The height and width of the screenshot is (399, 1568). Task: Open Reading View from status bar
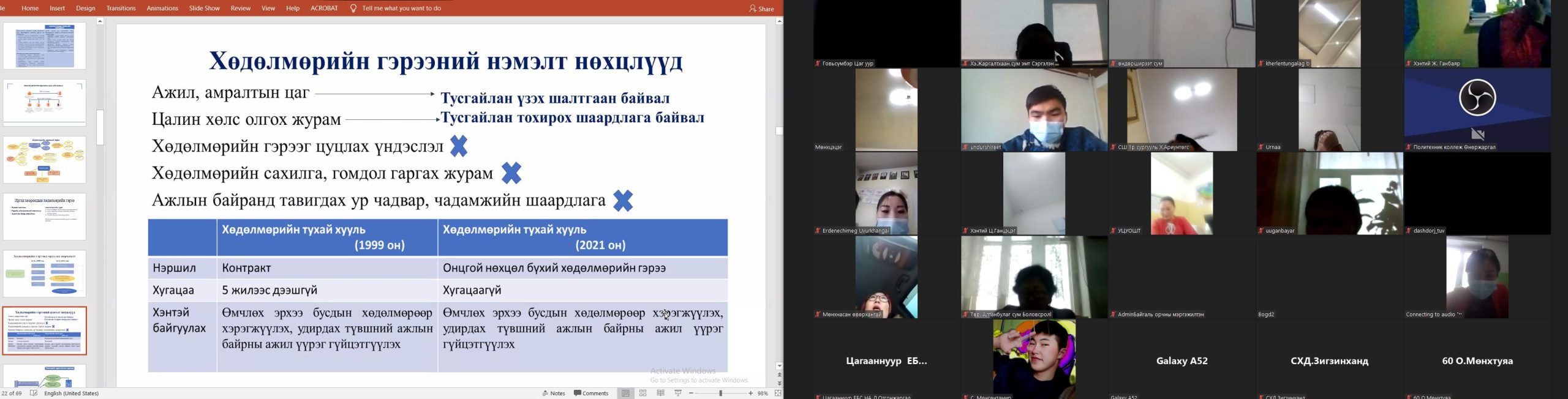point(660,393)
